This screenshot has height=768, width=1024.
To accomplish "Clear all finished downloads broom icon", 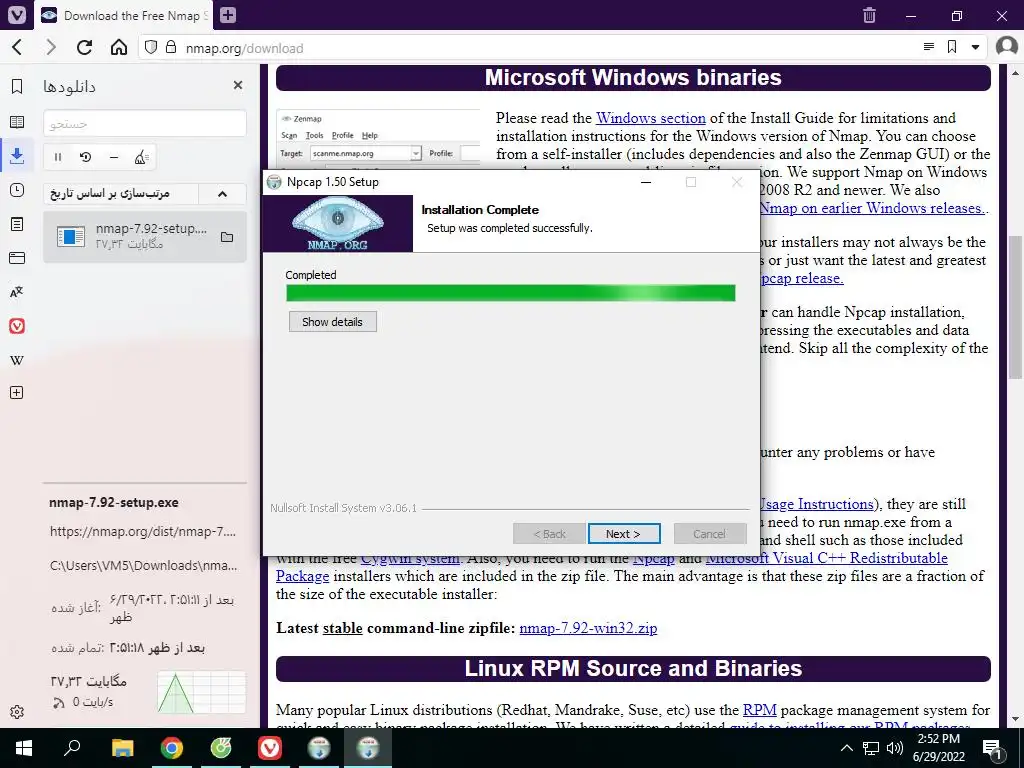I will click(142, 157).
